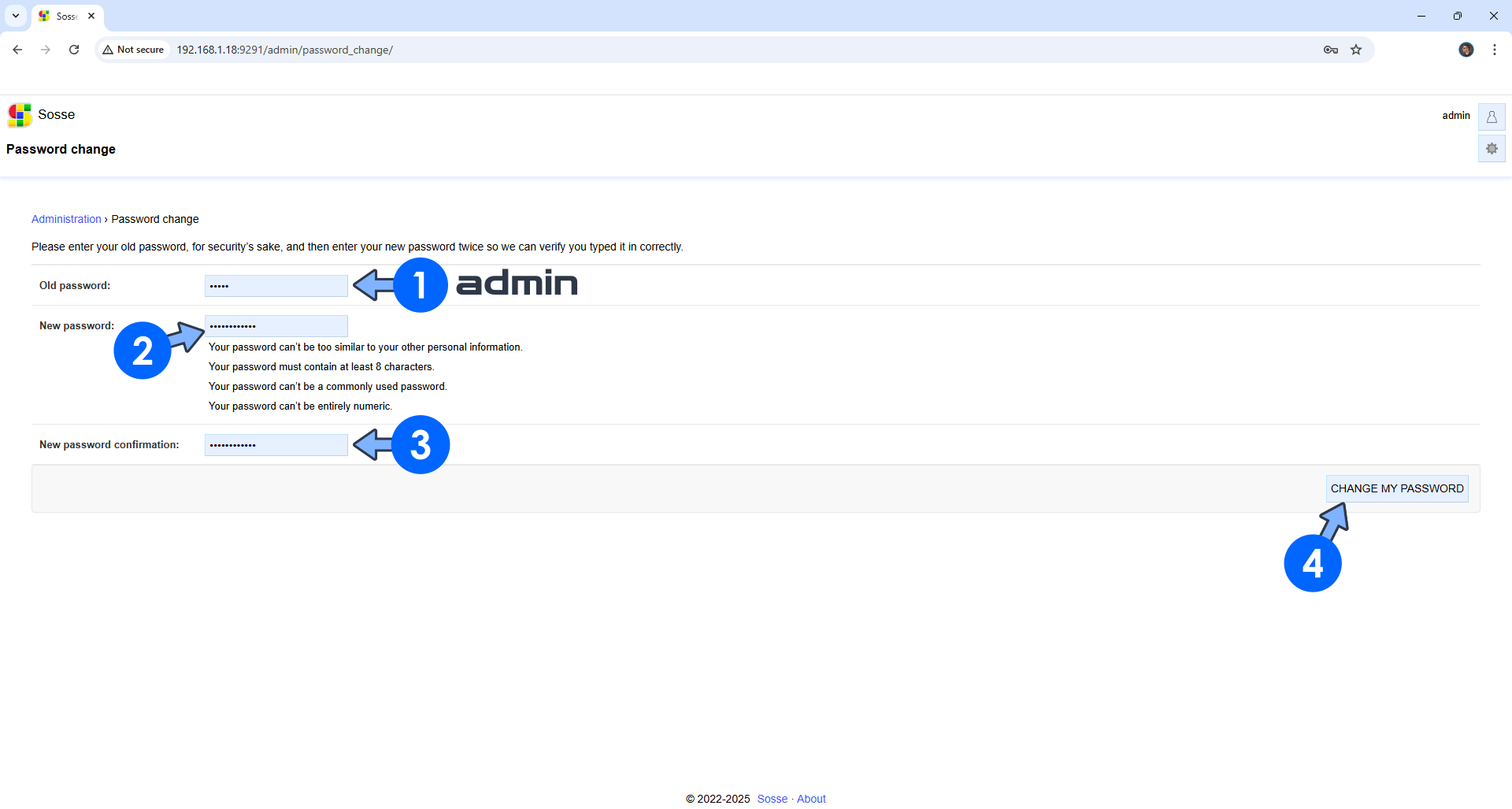Open the About link in footer
The width and height of the screenshot is (1512, 809).
pyautogui.click(x=811, y=799)
